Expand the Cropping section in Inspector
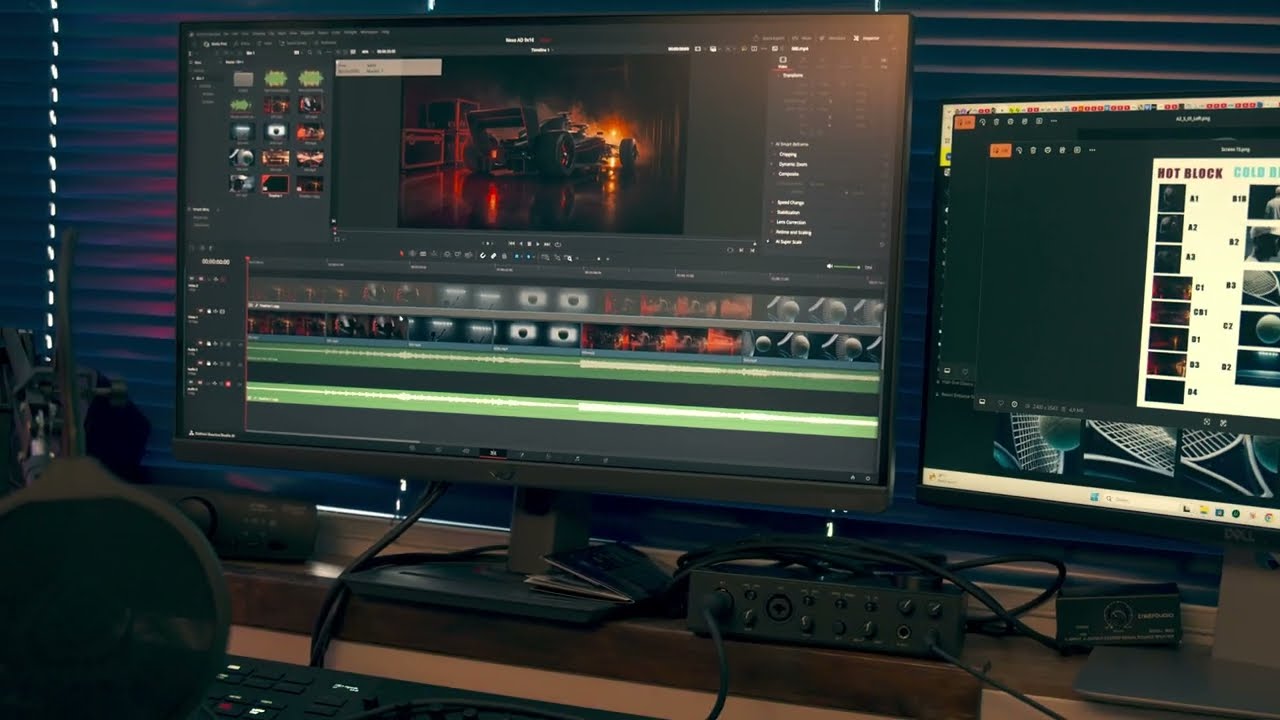 [x=788, y=154]
